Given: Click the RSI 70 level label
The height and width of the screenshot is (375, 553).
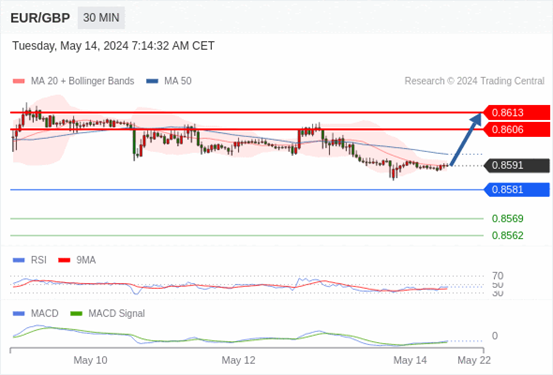Looking at the screenshot, I should tap(498, 276).
